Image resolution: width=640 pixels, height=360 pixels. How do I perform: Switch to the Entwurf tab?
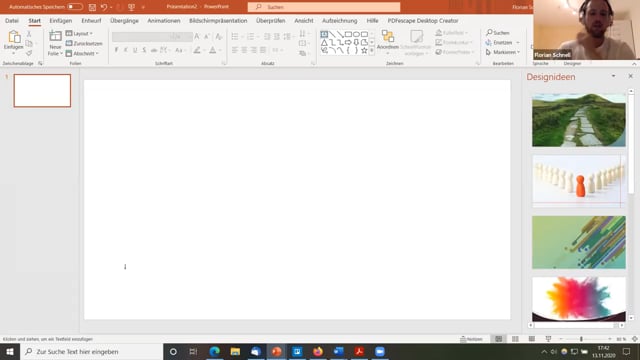[x=91, y=20]
